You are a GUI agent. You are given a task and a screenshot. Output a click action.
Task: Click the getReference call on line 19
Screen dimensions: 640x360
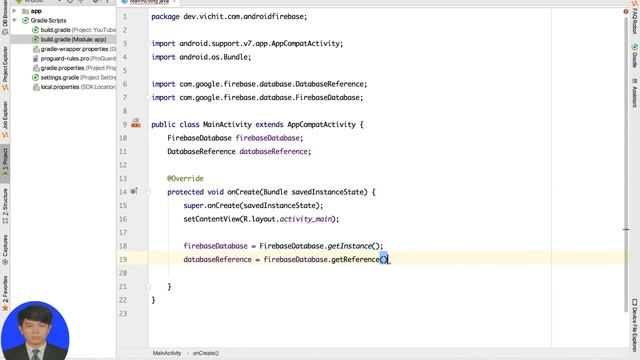pos(355,259)
